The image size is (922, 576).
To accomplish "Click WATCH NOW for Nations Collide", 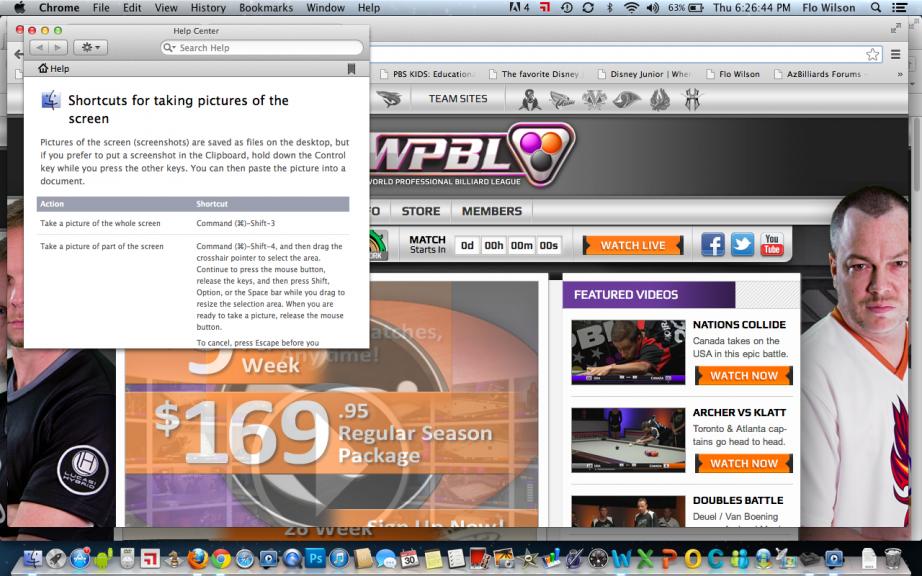I will [744, 376].
